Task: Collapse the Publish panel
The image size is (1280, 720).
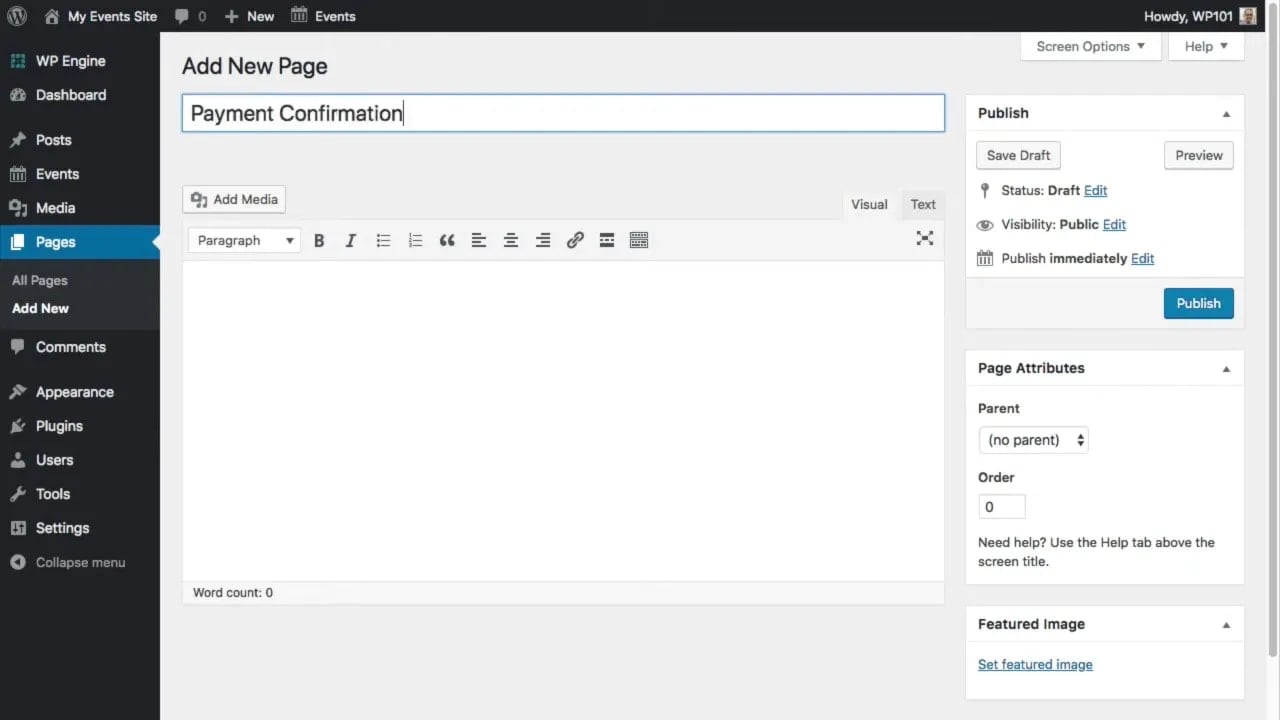Action: [1226, 114]
